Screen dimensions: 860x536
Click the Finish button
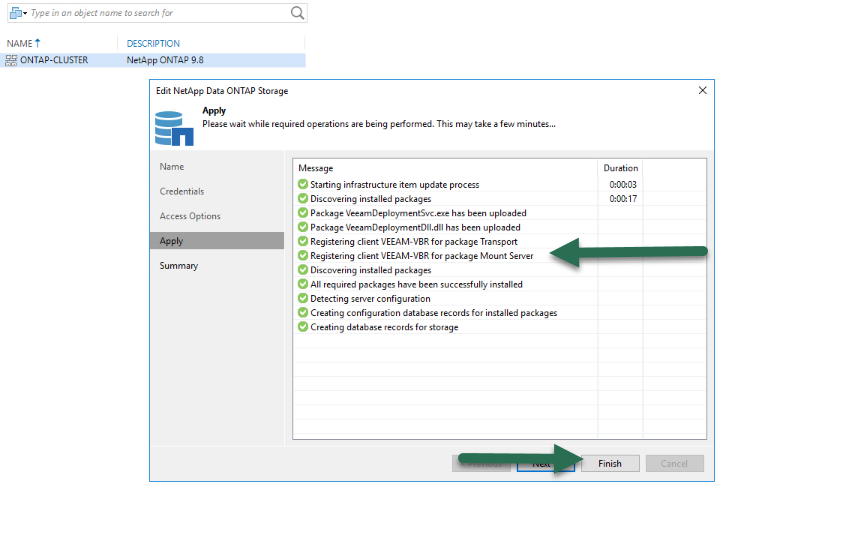point(610,464)
